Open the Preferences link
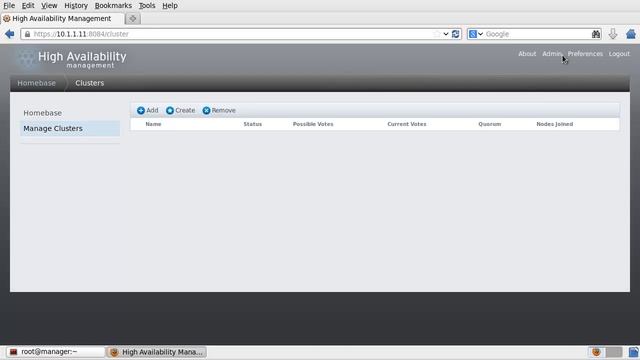The width and height of the screenshot is (640, 360). point(585,54)
